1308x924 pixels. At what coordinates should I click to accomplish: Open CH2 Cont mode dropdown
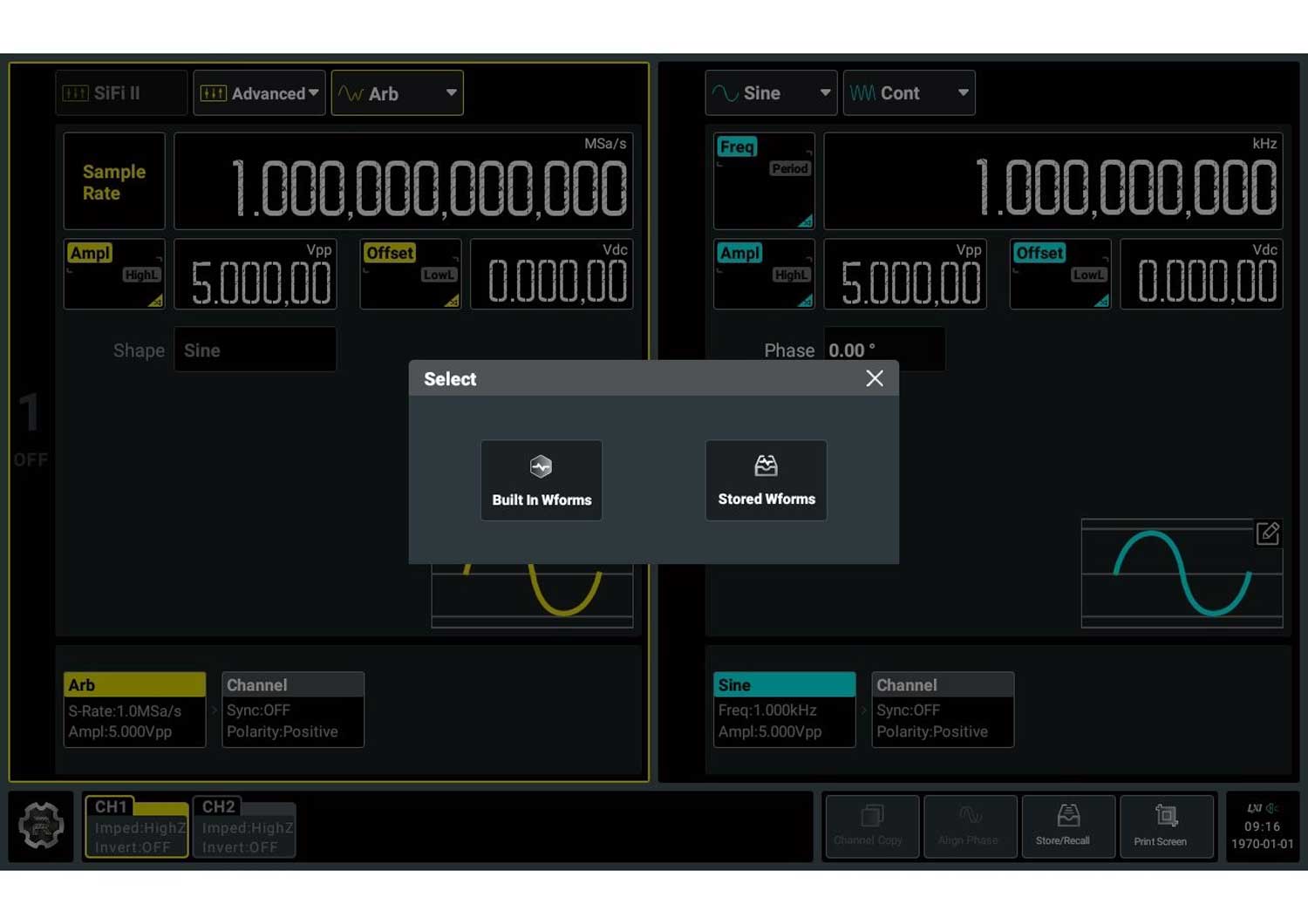(909, 93)
